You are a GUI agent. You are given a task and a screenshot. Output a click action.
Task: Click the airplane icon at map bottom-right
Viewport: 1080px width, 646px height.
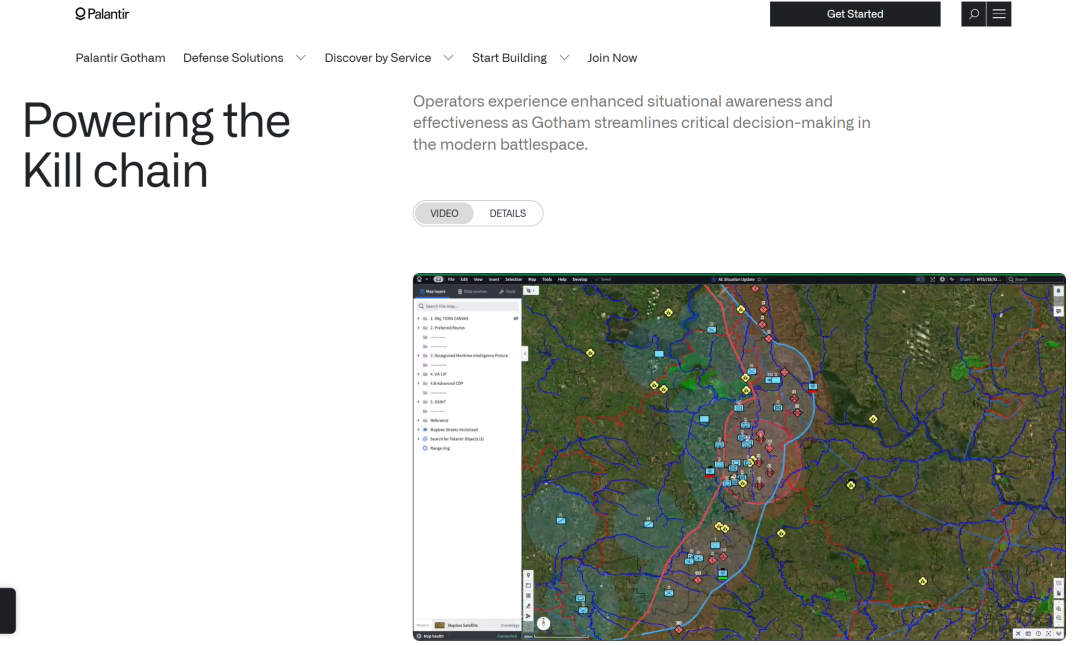(1018, 633)
